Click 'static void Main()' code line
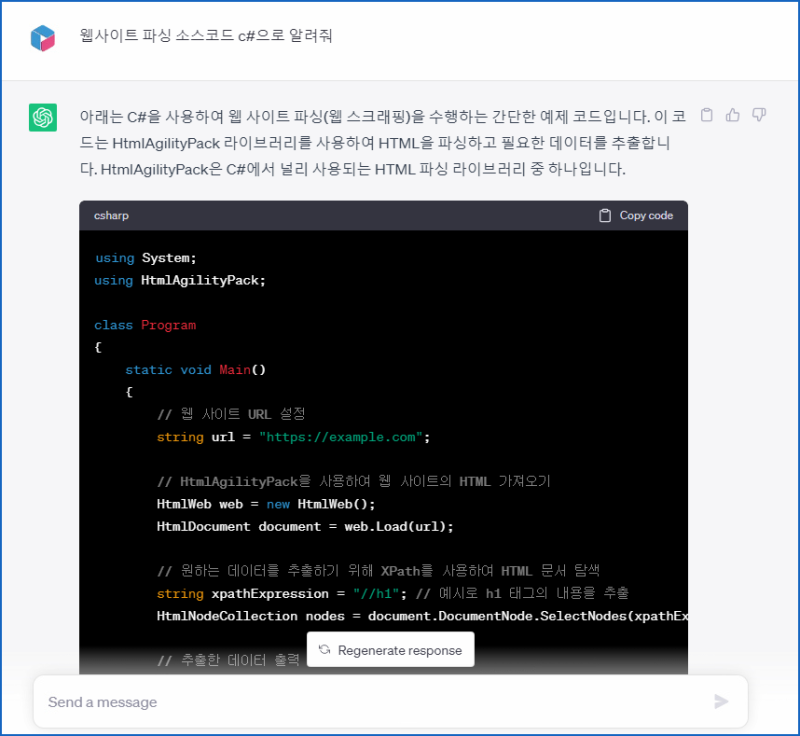The height and width of the screenshot is (736, 800). tap(196, 370)
